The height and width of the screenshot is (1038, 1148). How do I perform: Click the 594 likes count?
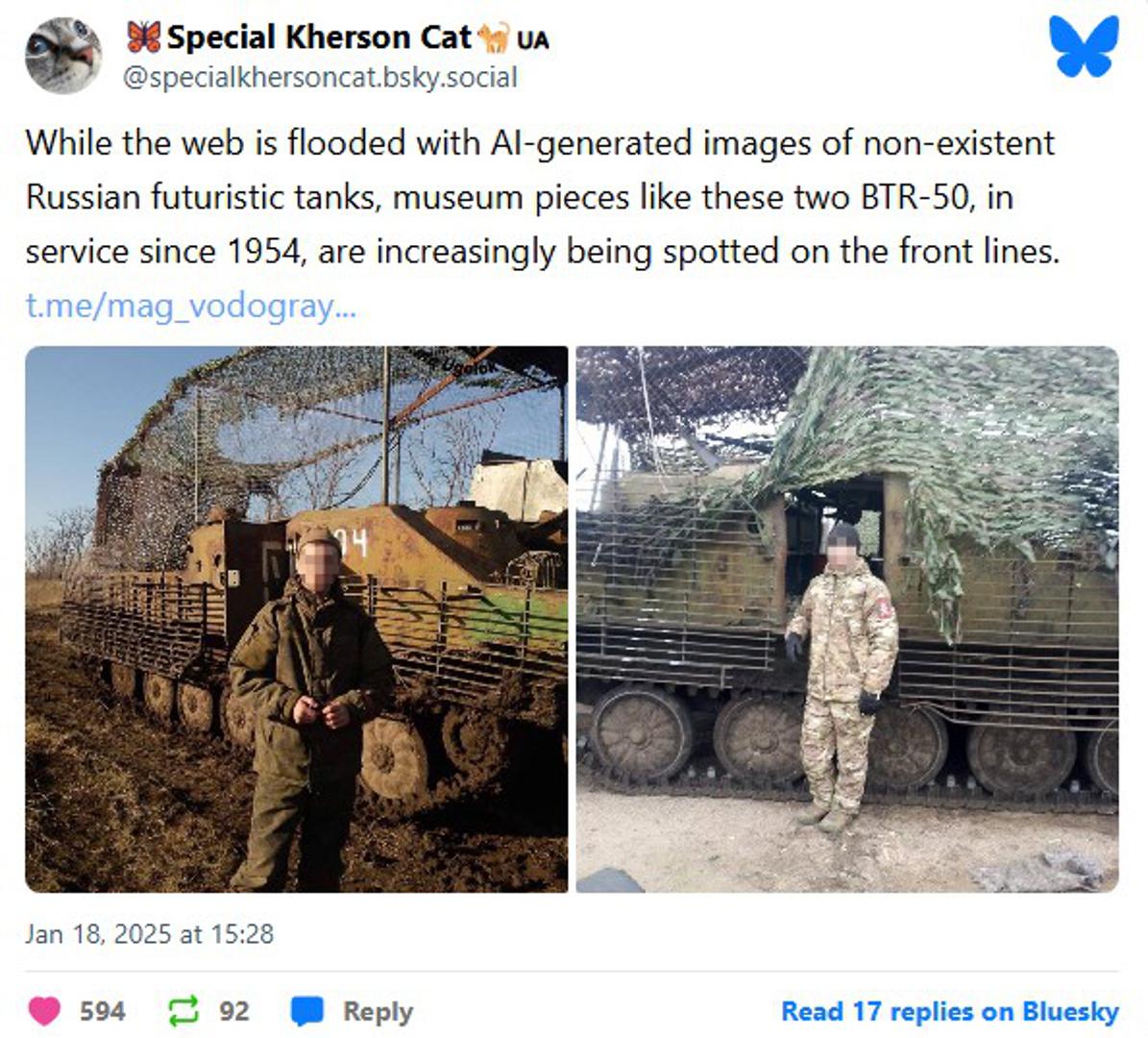(x=102, y=1011)
